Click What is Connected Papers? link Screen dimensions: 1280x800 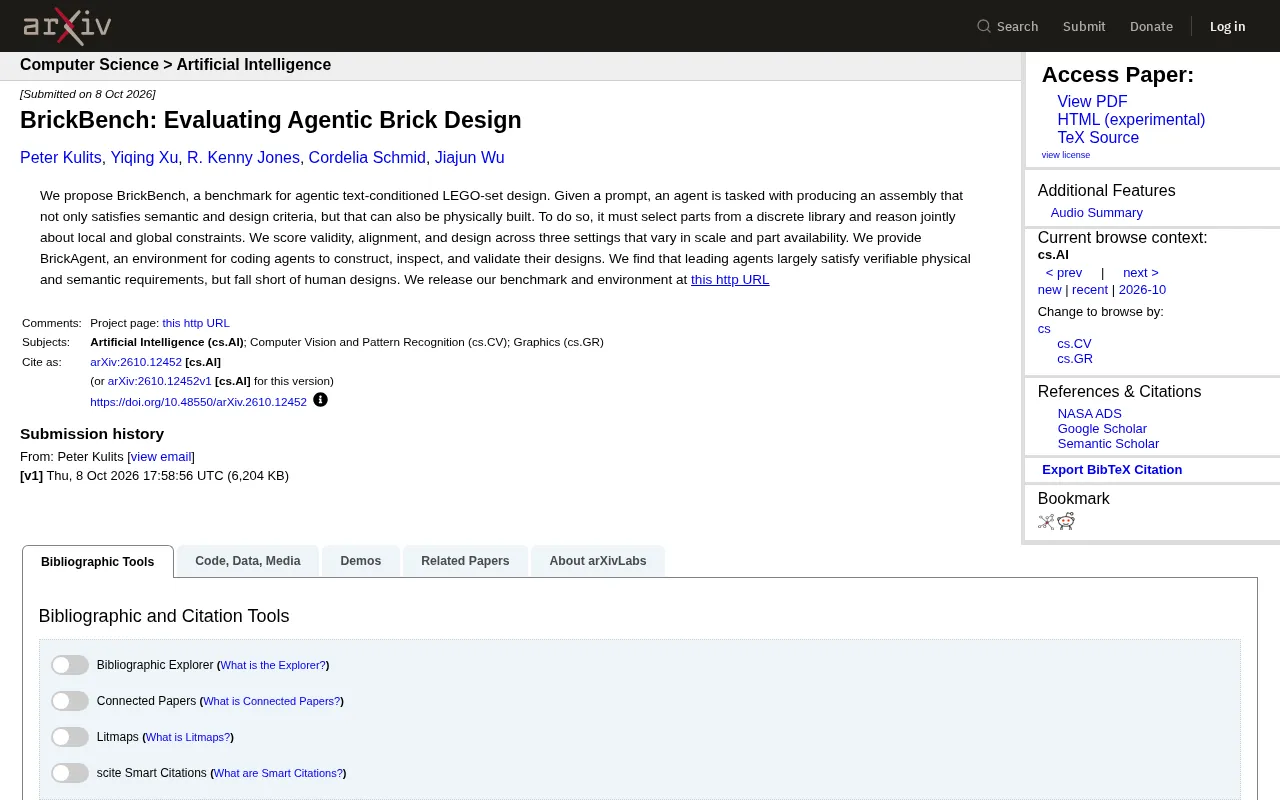(x=272, y=702)
